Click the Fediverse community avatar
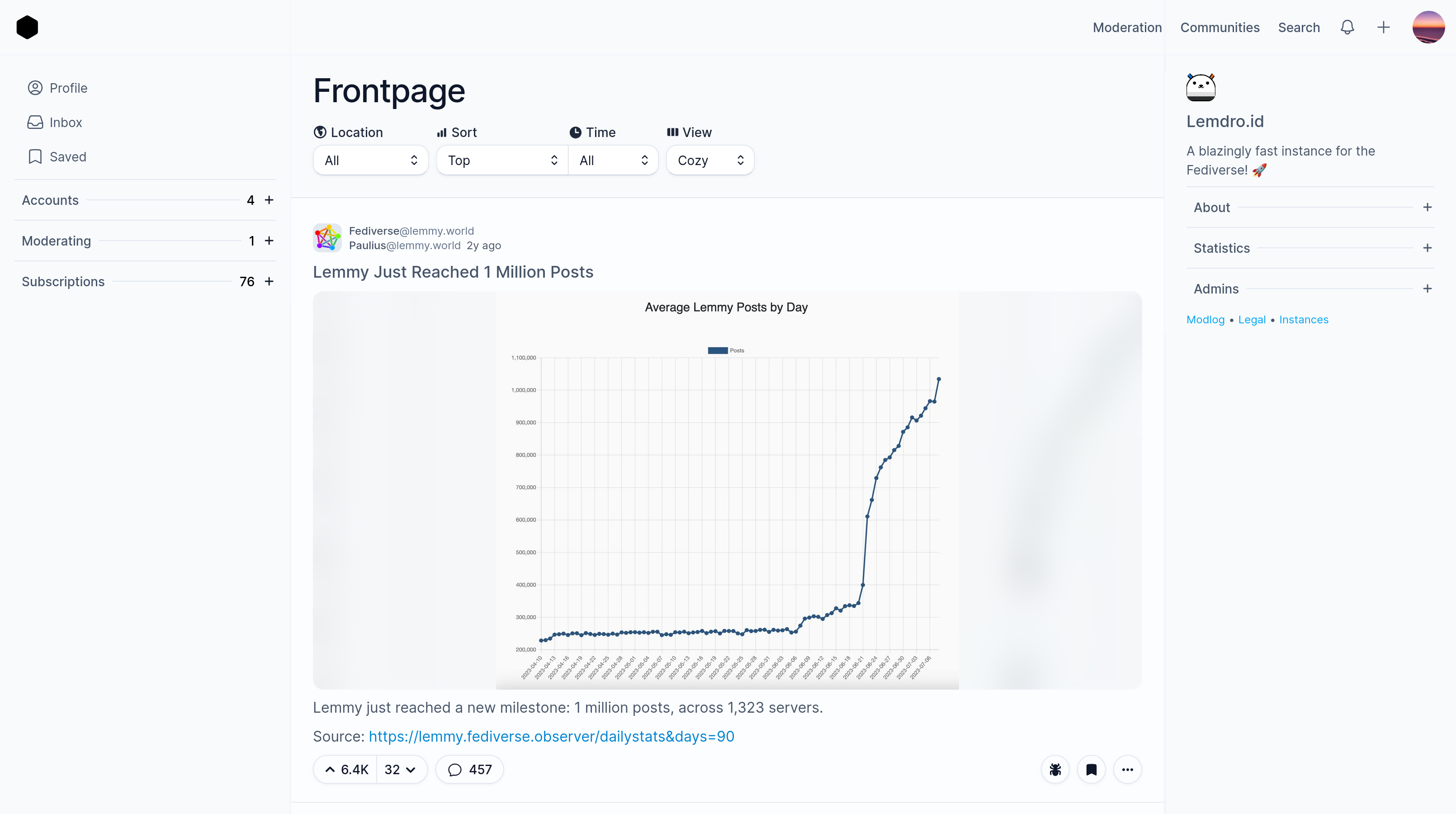This screenshot has width=1456, height=814. pyautogui.click(x=327, y=237)
